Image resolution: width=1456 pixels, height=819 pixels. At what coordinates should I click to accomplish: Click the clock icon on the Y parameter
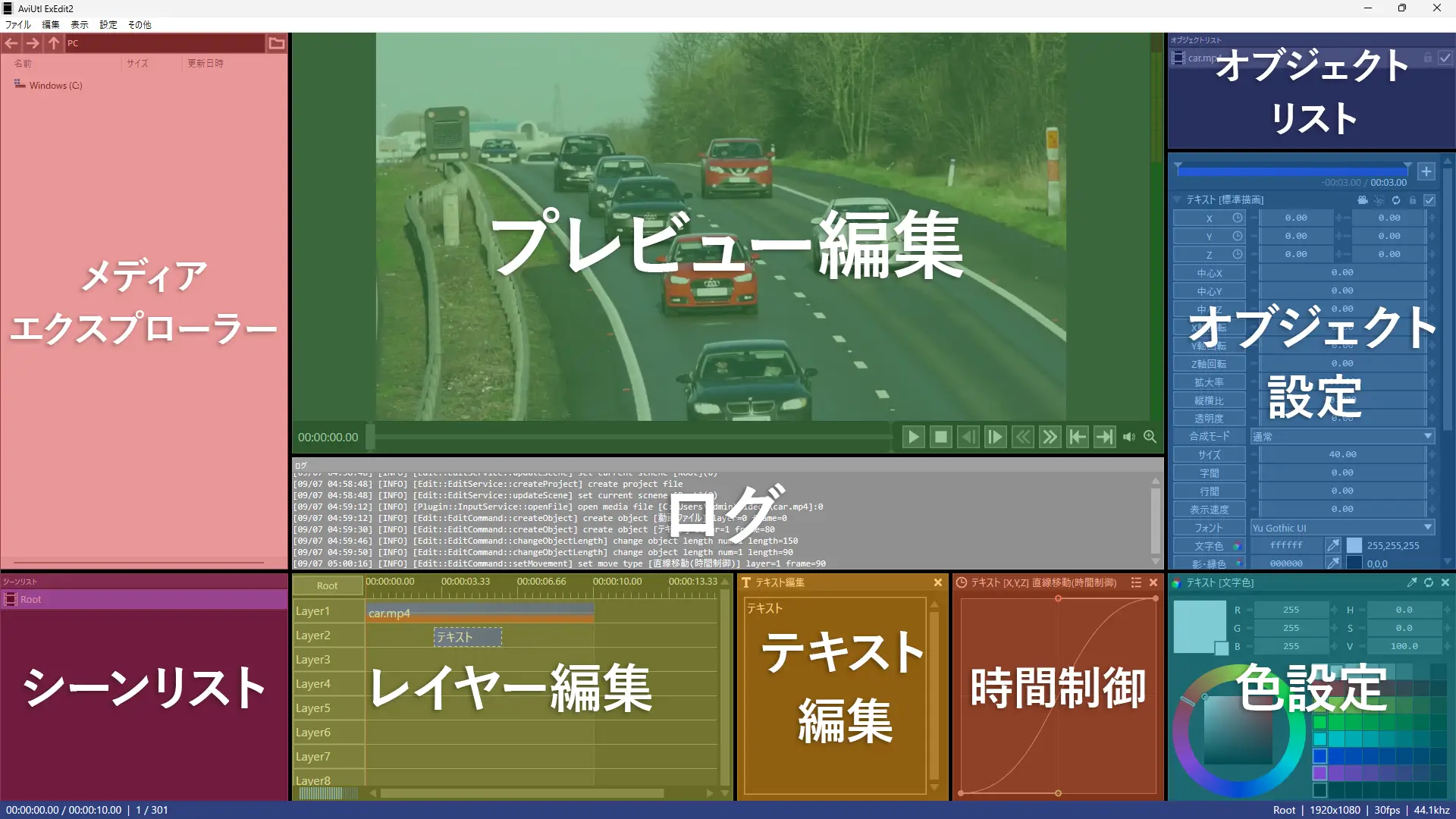point(1238,237)
